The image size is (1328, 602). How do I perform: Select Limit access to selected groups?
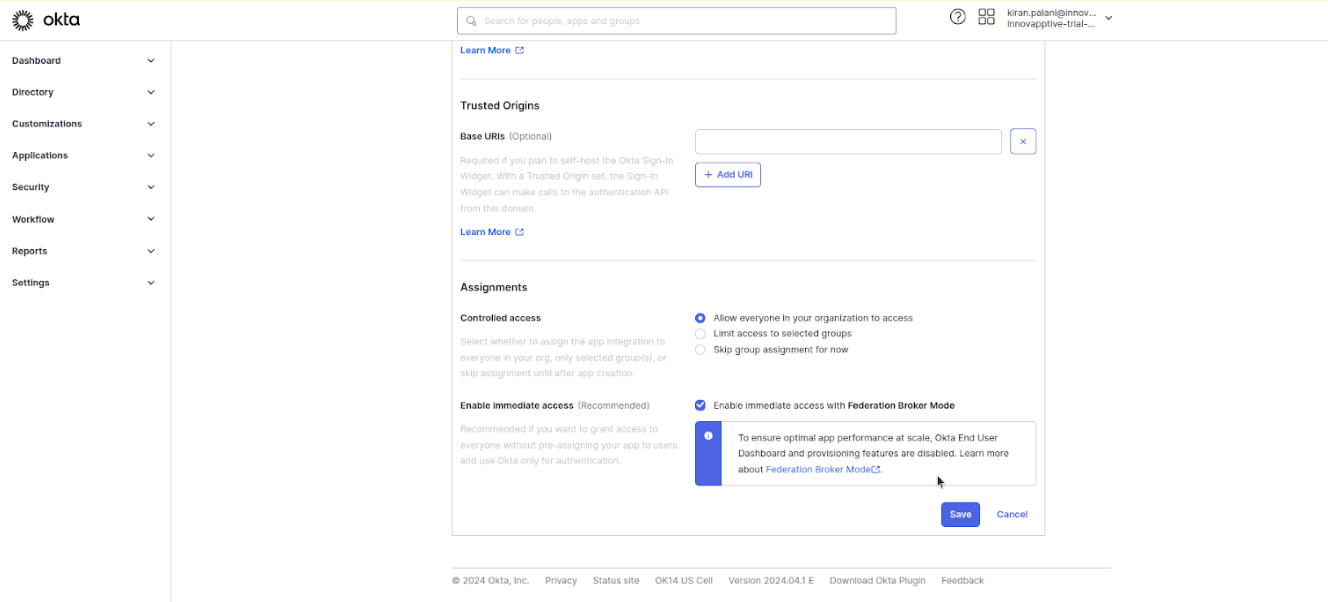pyautogui.click(x=700, y=334)
